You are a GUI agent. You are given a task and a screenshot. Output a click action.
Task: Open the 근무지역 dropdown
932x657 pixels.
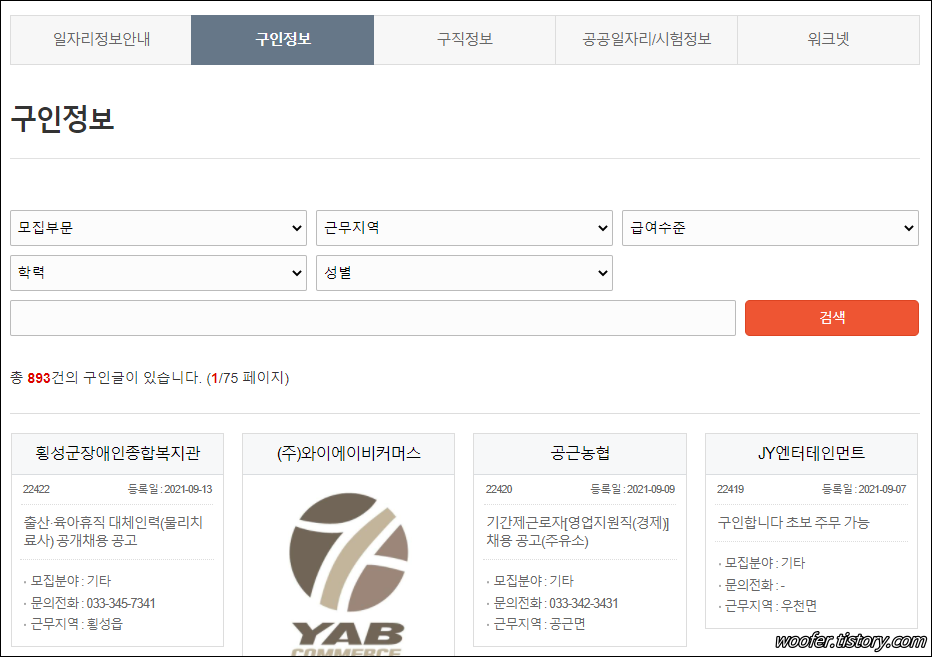(464, 228)
